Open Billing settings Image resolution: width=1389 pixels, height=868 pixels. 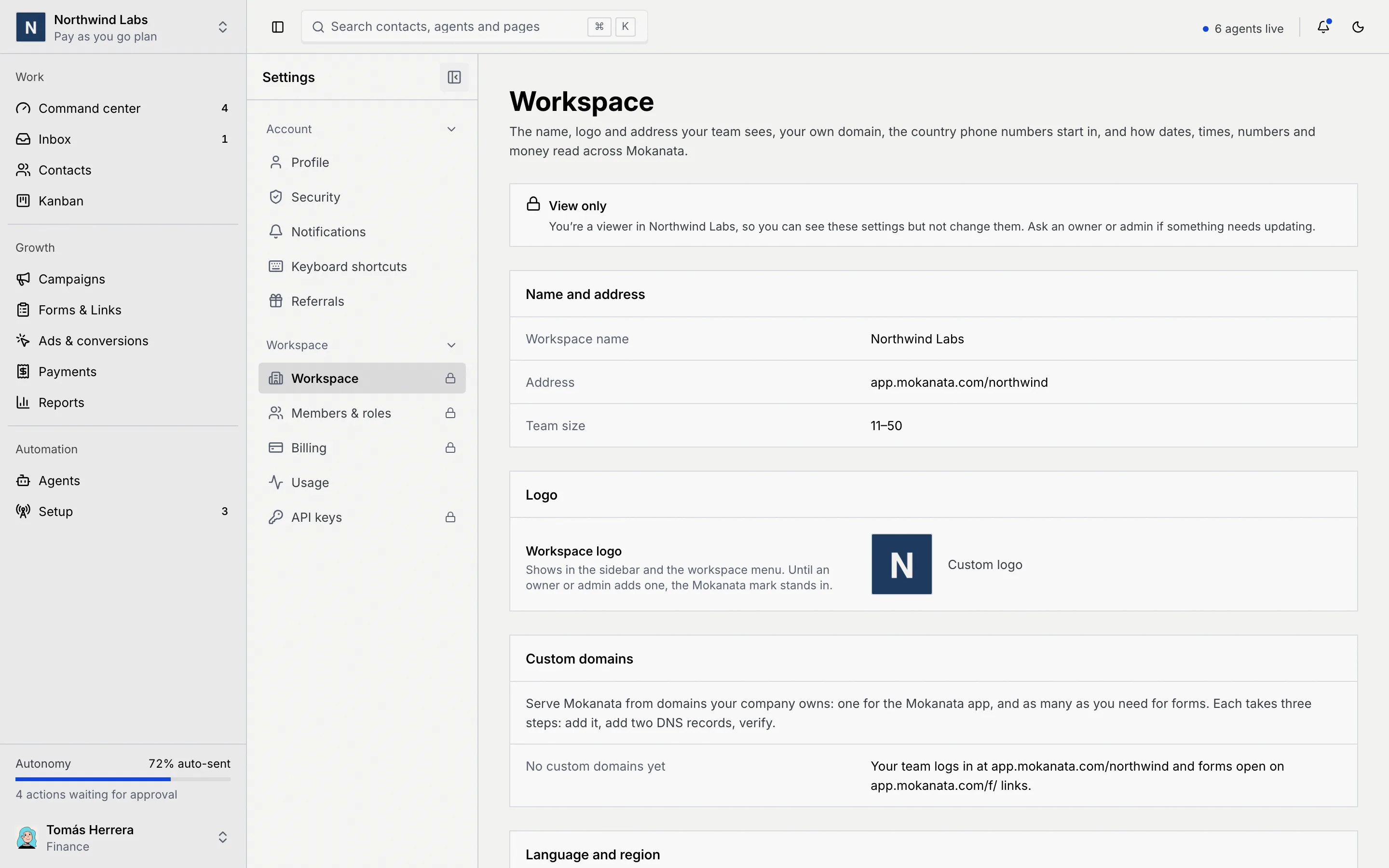point(362,448)
